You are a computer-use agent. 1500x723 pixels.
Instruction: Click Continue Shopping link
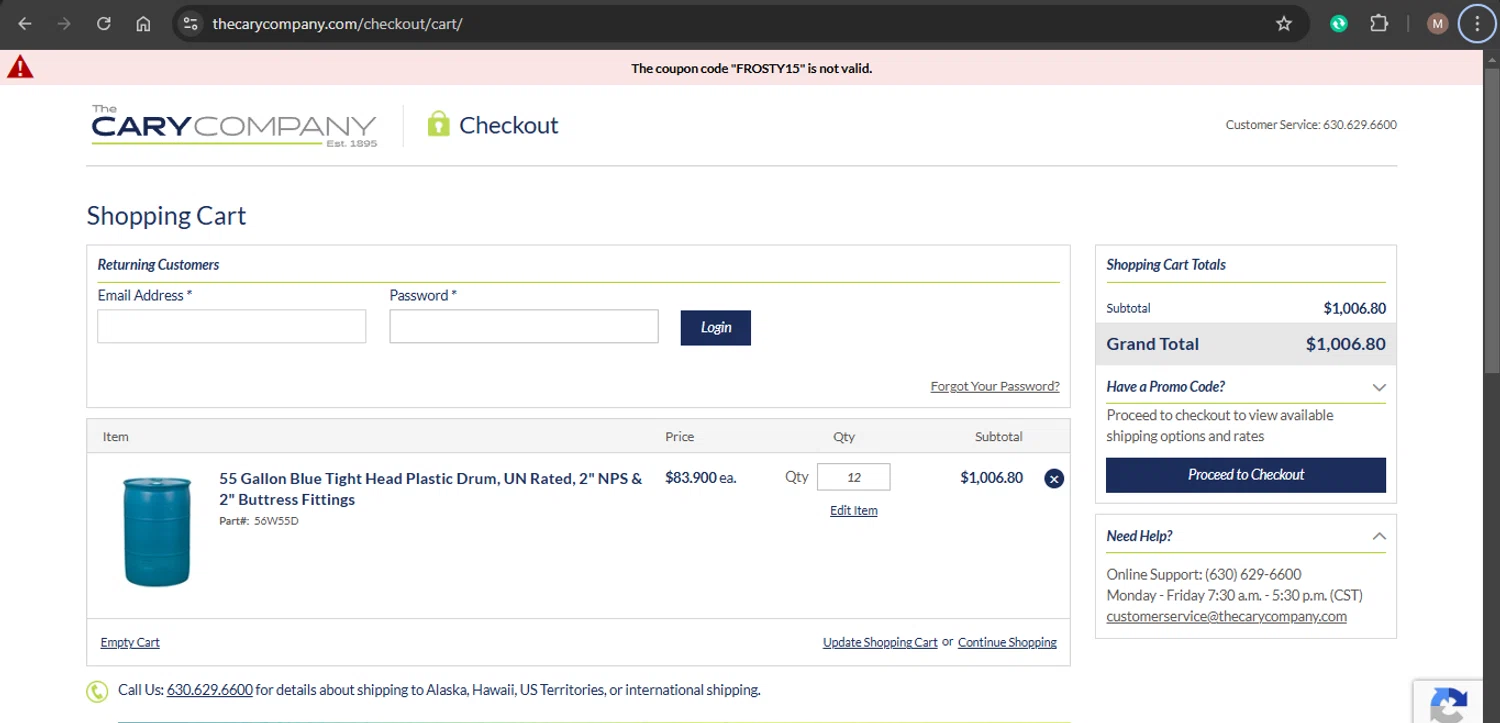point(1007,642)
